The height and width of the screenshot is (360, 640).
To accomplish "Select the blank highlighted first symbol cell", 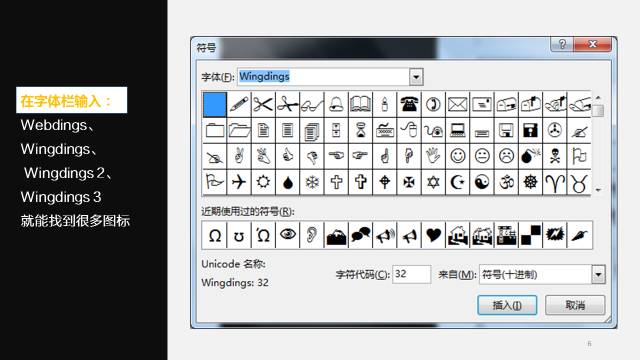I will pyautogui.click(x=215, y=104).
